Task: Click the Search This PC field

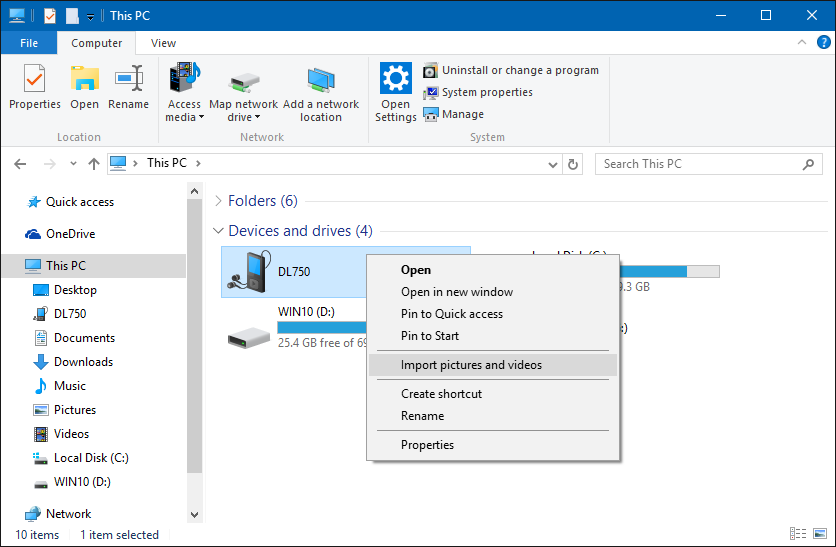Action: [x=709, y=164]
